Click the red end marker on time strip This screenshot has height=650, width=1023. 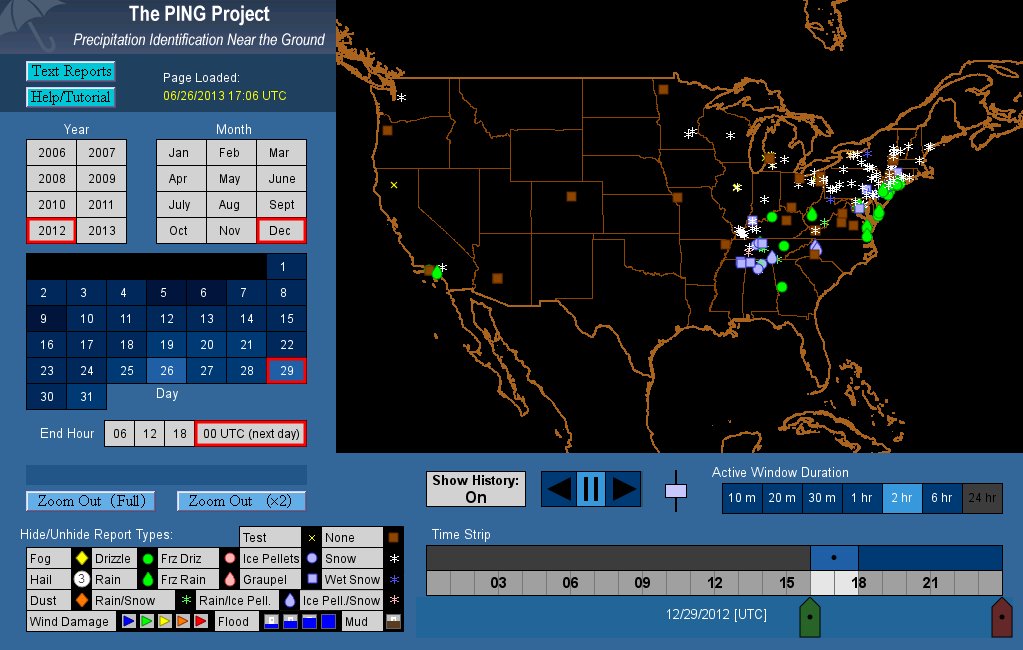click(x=1001, y=619)
